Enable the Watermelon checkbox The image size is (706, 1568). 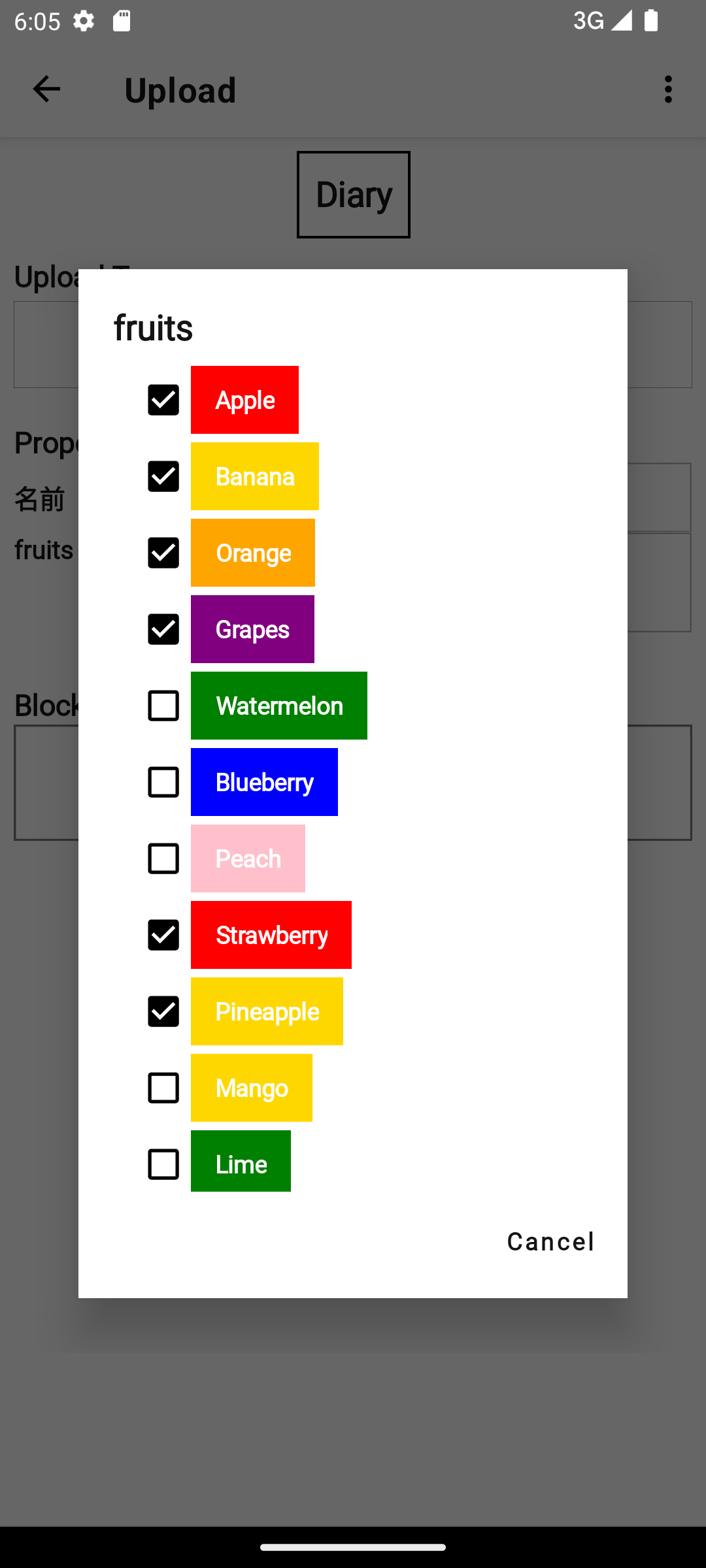(163, 706)
